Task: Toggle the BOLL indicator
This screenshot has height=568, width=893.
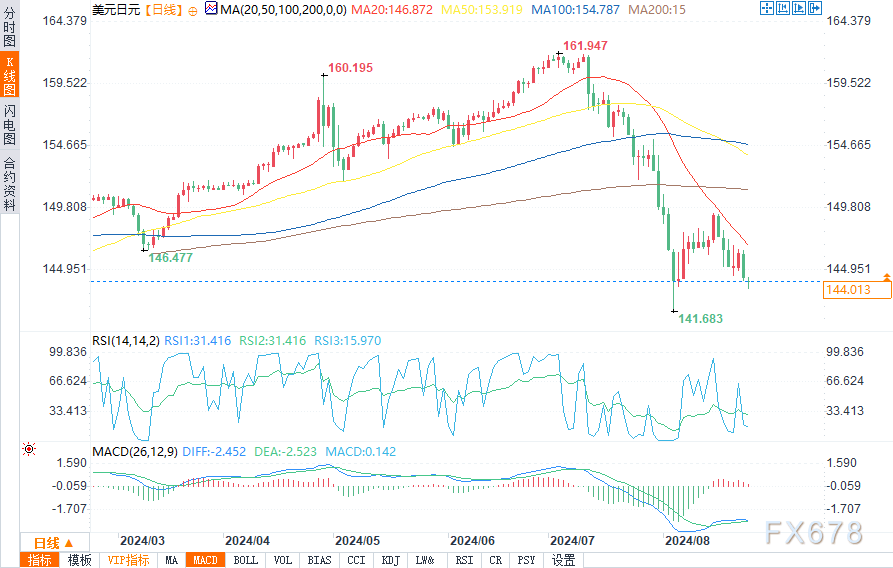Action: (x=246, y=560)
